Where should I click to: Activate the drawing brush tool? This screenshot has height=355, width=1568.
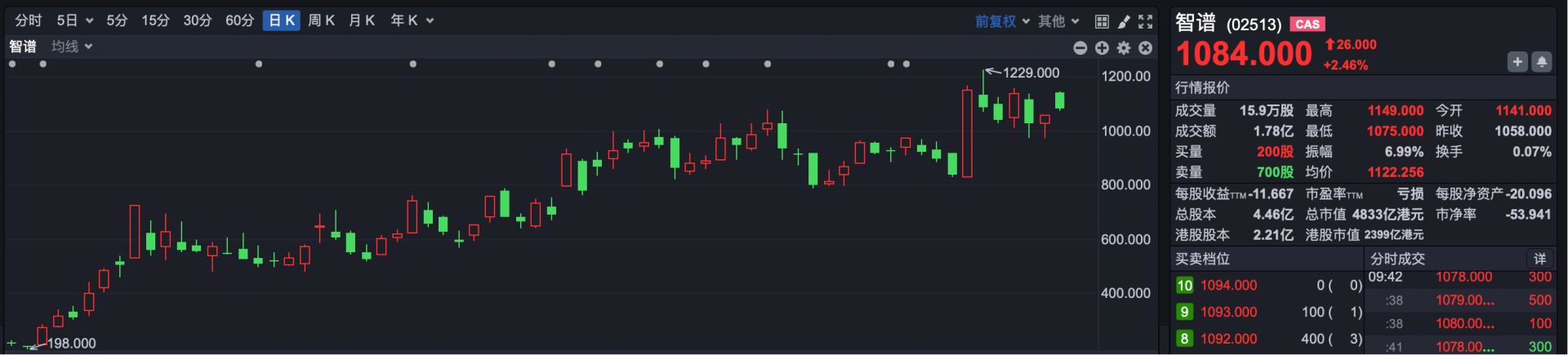click(x=1124, y=21)
